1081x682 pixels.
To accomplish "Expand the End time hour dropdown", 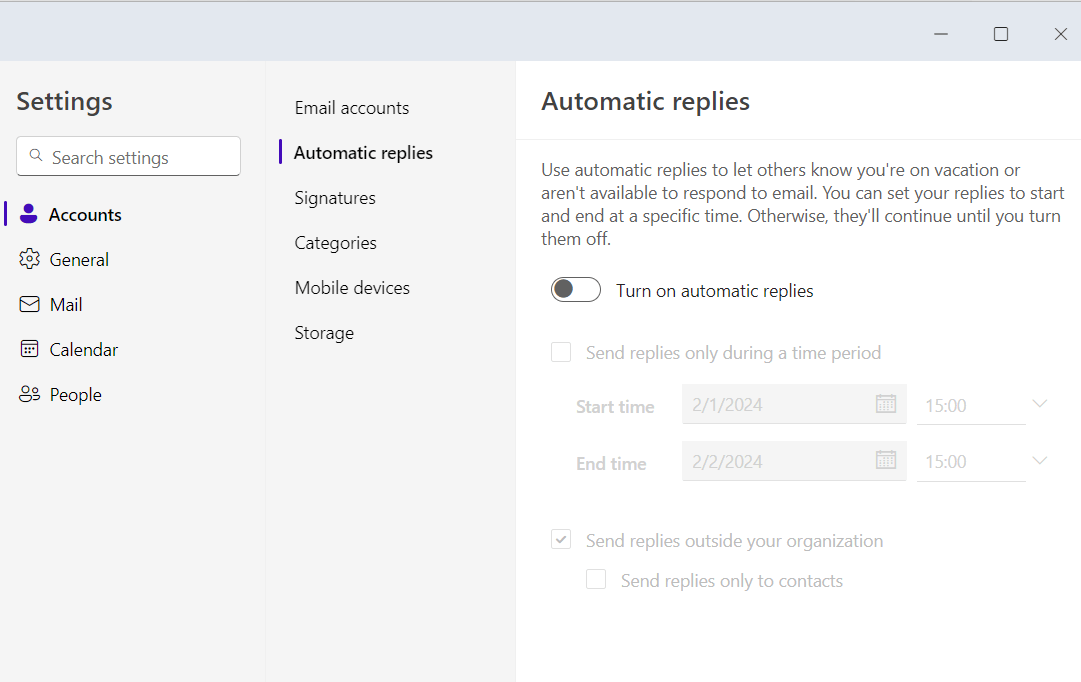I will (1039, 461).
